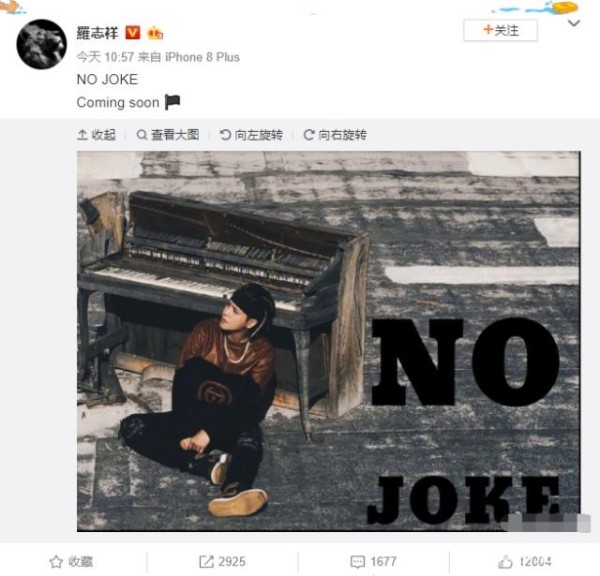Follow the user with +关注 button
The height and width of the screenshot is (576, 600).
point(501,30)
